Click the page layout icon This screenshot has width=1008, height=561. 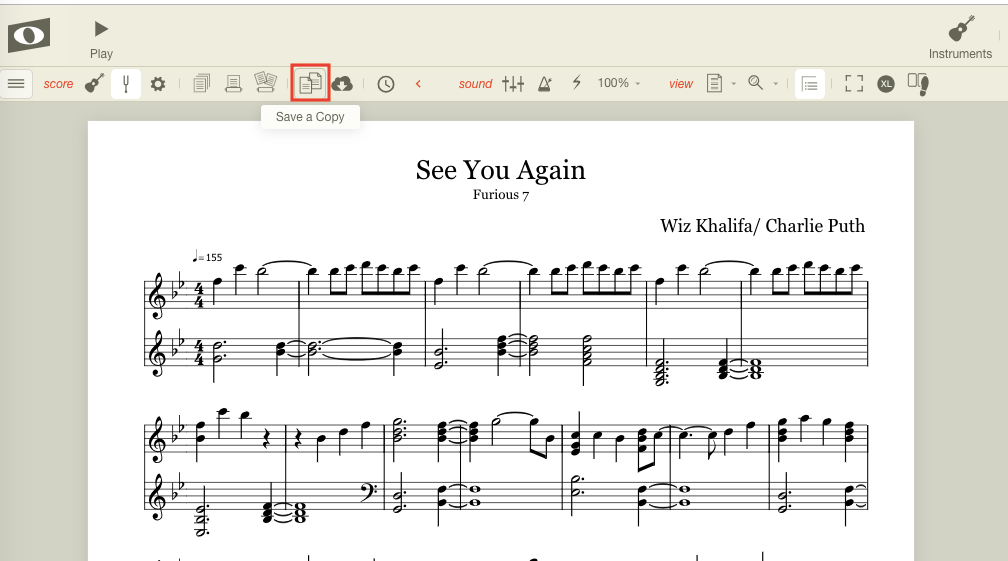[x=714, y=83]
